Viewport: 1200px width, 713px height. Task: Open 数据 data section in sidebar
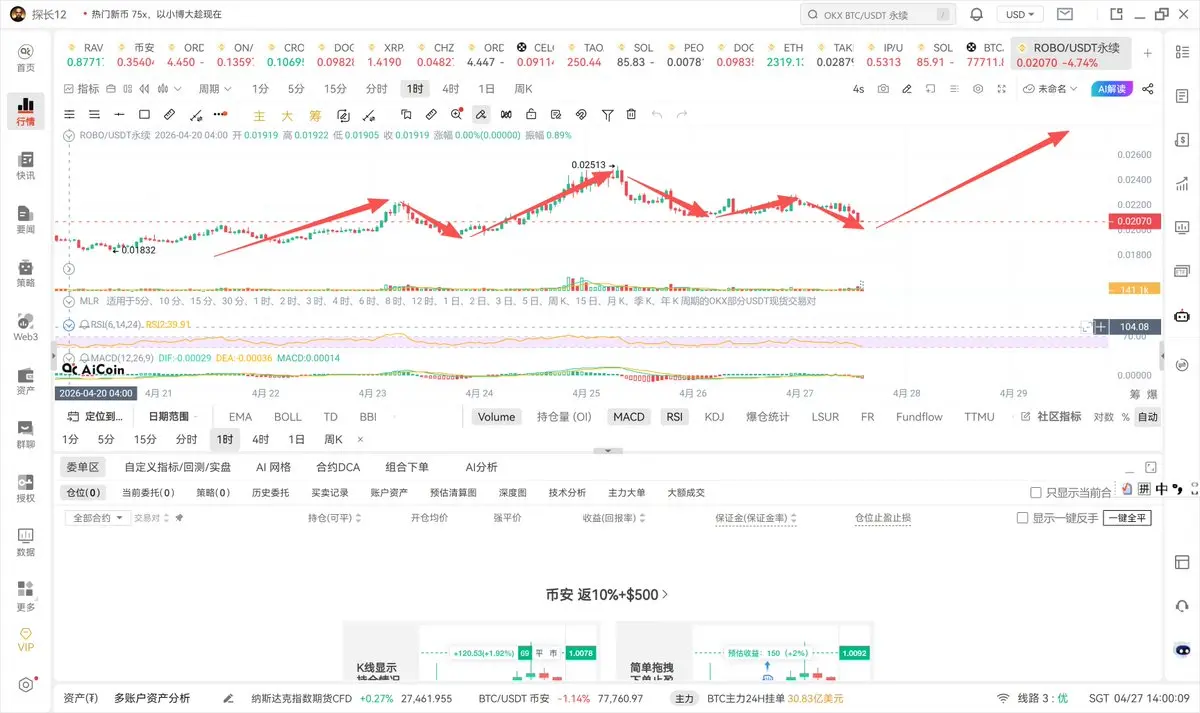(x=25, y=542)
